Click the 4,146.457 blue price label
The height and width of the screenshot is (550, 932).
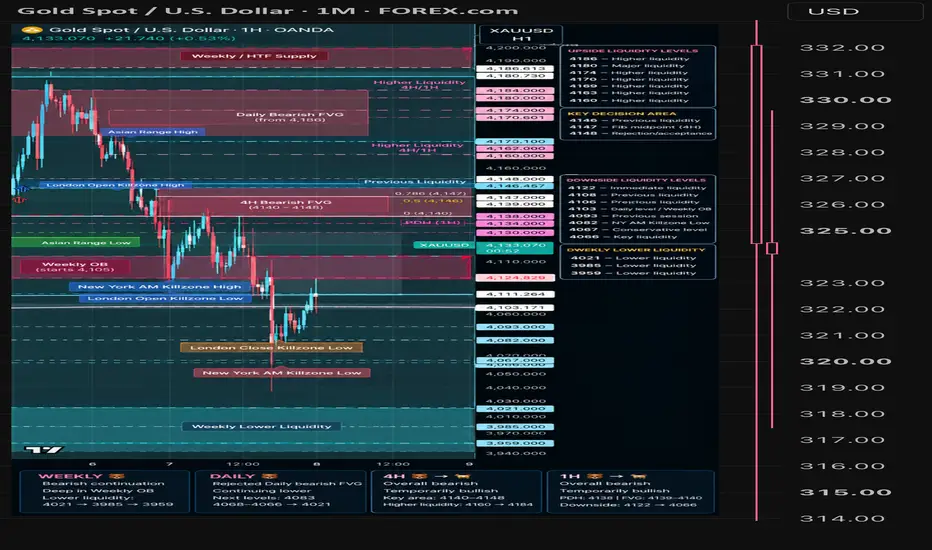(515, 186)
